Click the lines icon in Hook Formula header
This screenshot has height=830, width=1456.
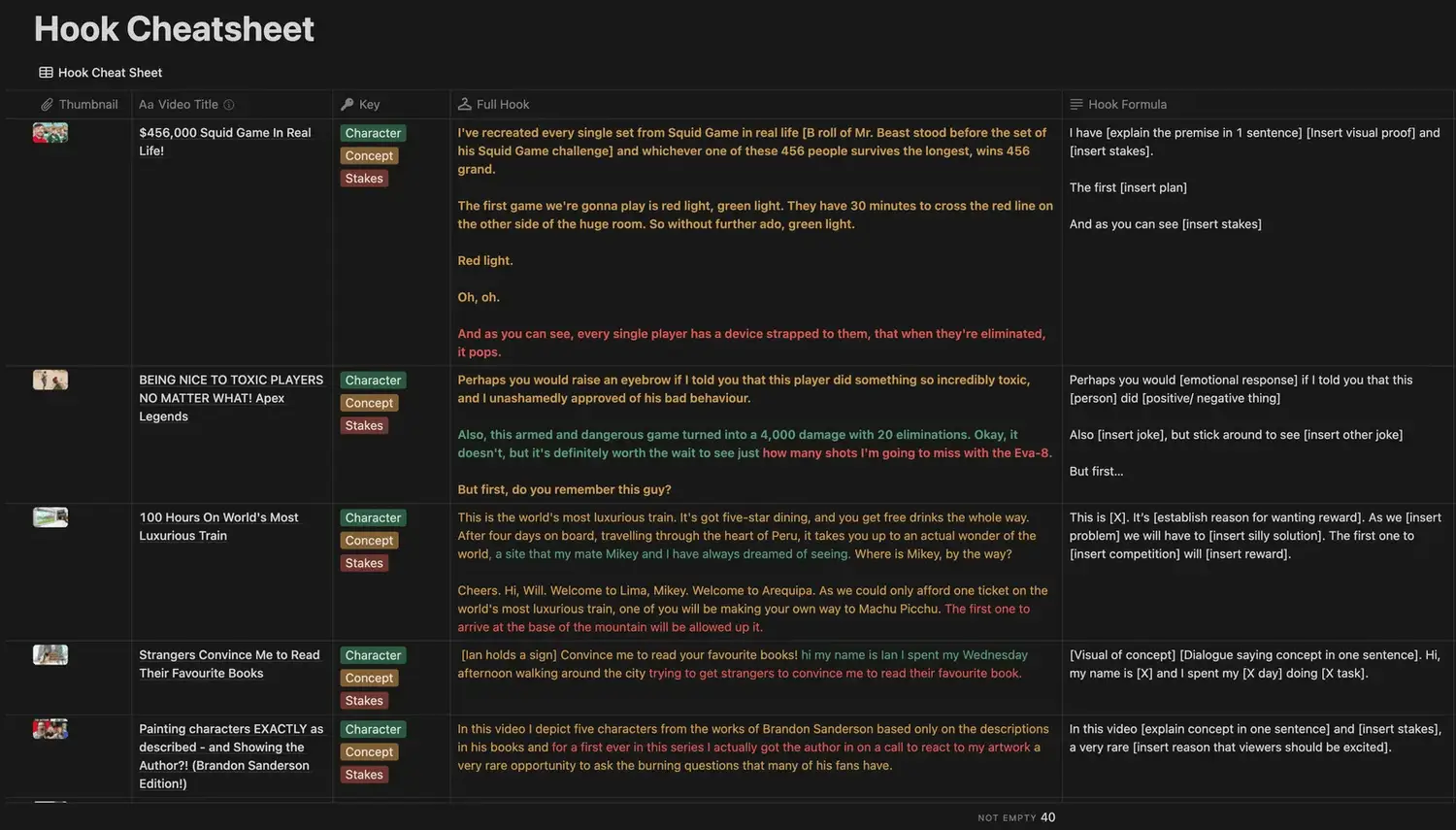pos(1076,105)
